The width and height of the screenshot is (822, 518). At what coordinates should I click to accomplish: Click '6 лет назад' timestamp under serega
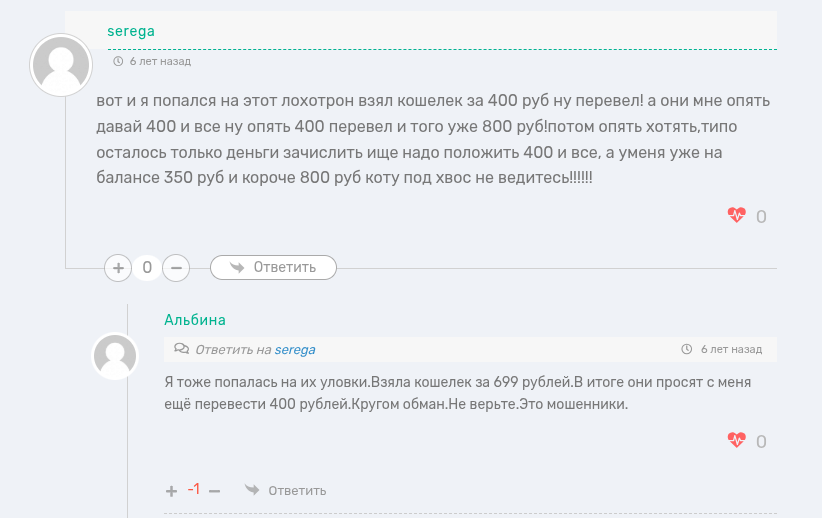[x=160, y=61]
